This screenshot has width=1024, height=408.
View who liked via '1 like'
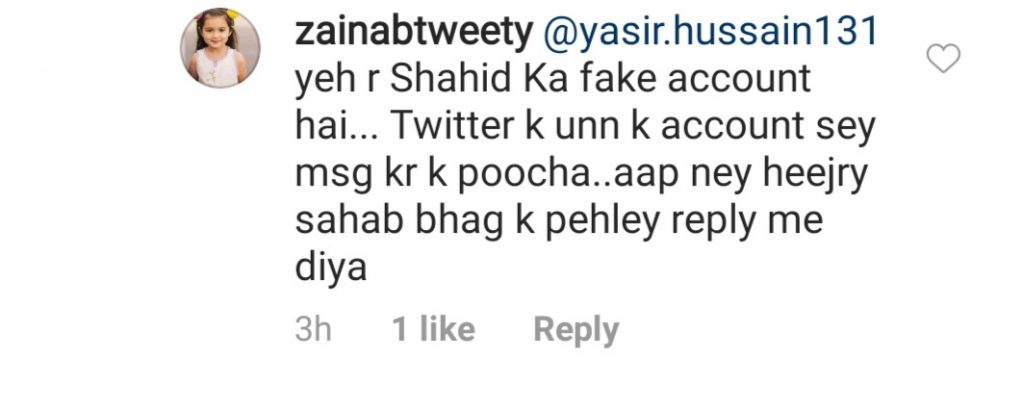433,328
